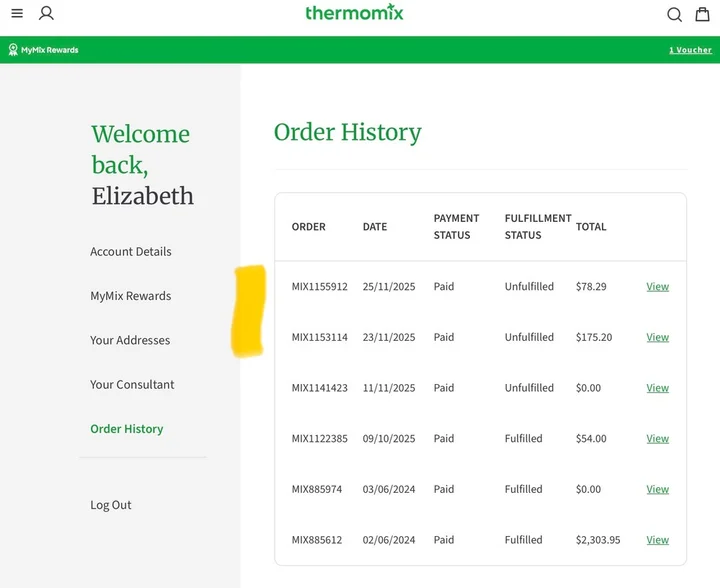Click order number MIX885612

[317, 540]
